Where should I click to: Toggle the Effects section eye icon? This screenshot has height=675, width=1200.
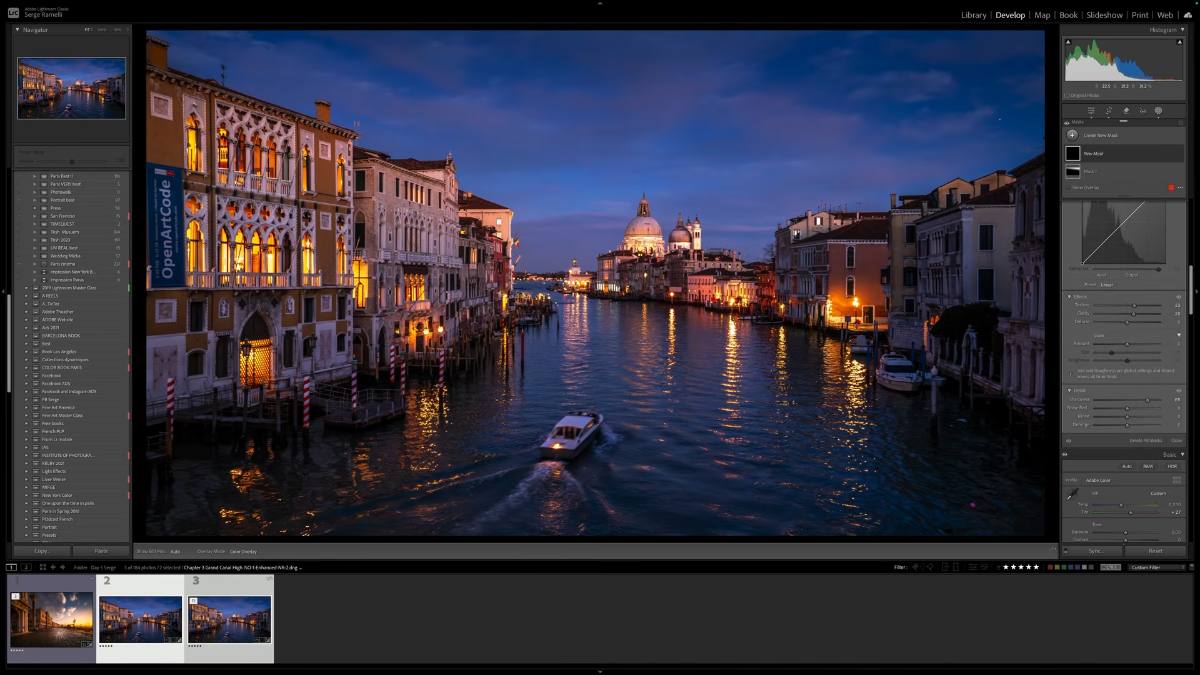tap(1178, 296)
